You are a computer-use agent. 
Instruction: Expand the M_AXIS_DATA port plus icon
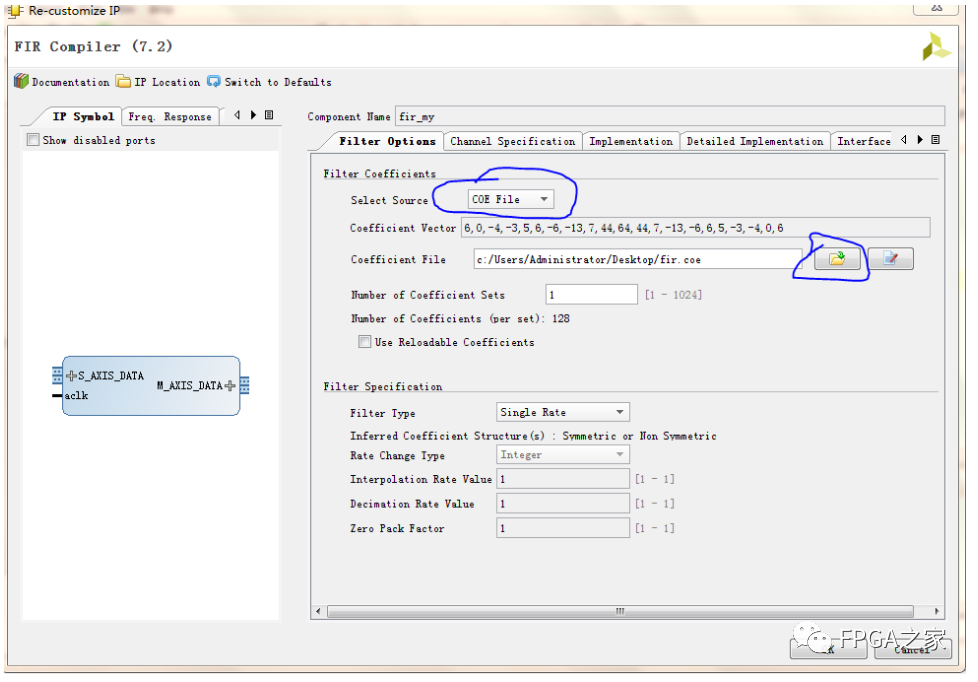pos(230,385)
